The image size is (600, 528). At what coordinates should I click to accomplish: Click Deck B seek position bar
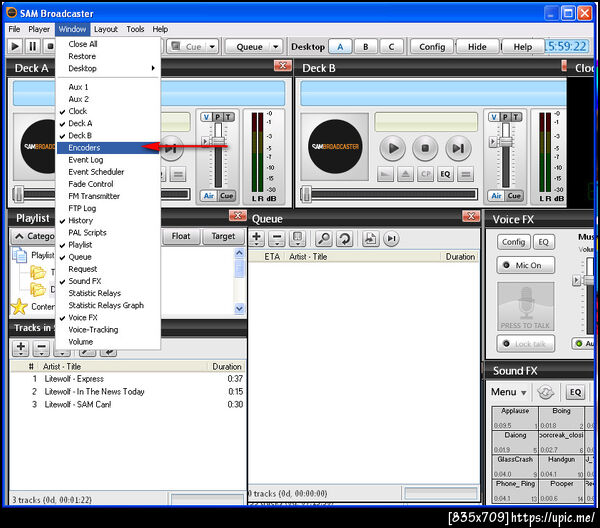point(390,194)
